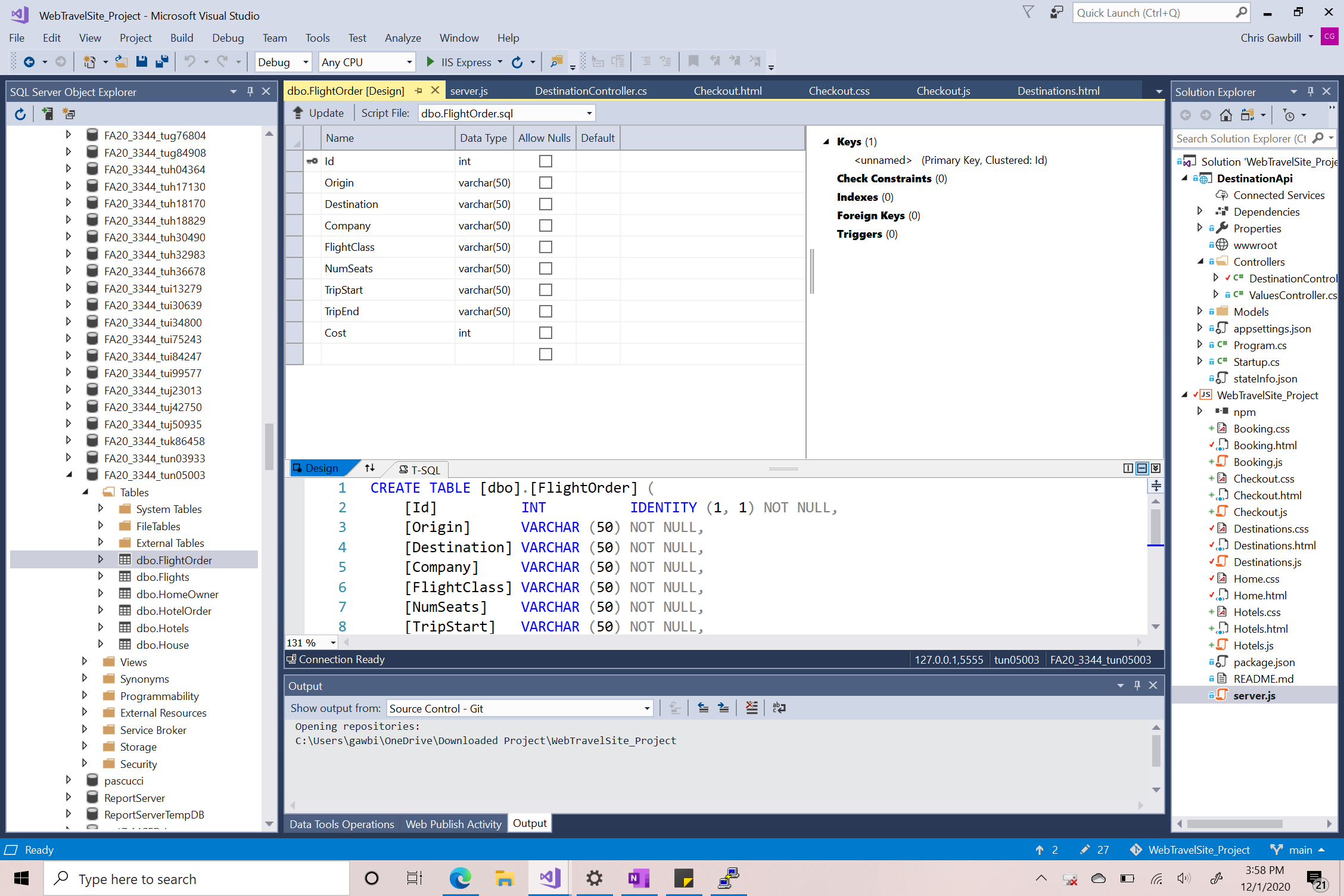Screen dimensions: 1344x896
Task: Refresh the SQL Server Object Explorer
Action: (20, 114)
